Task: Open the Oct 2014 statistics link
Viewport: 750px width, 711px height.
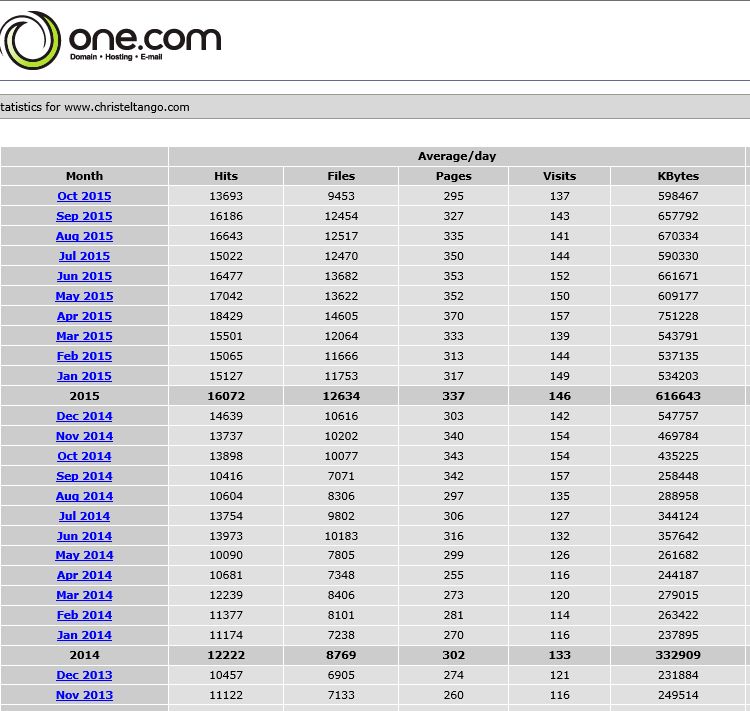Action: [x=84, y=456]
